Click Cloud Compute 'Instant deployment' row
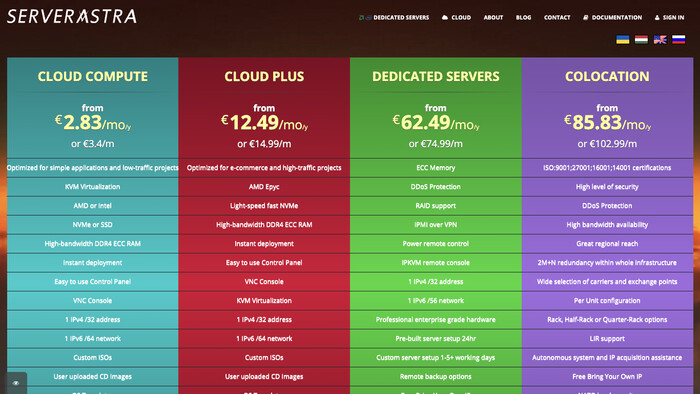The width and height of the screenshot is (700, 394). tap(92, 263)
